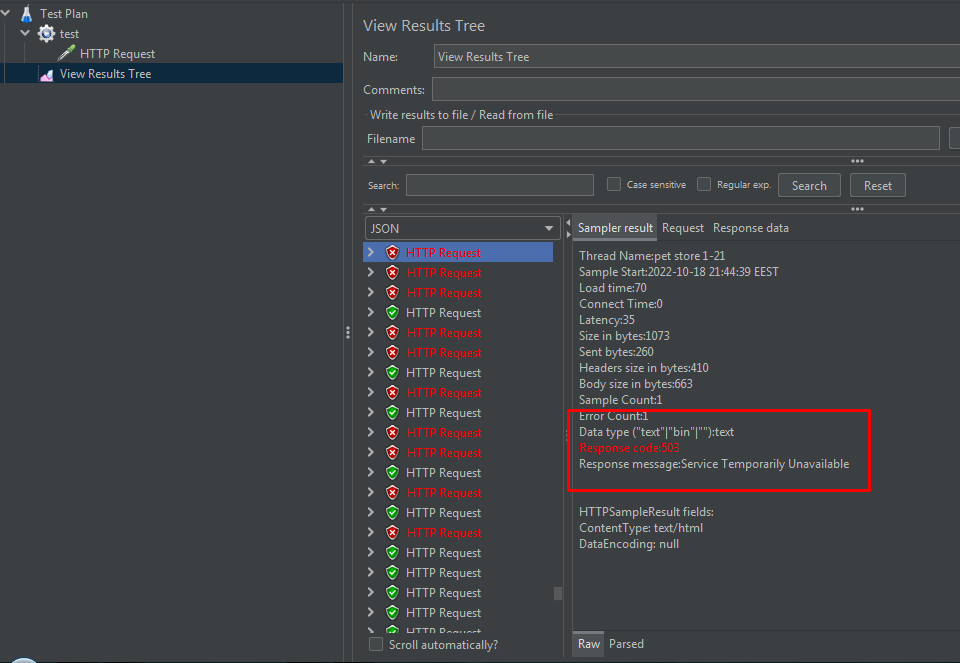
Task: Switch to the Request tab
Action: (x=683, y=228)
